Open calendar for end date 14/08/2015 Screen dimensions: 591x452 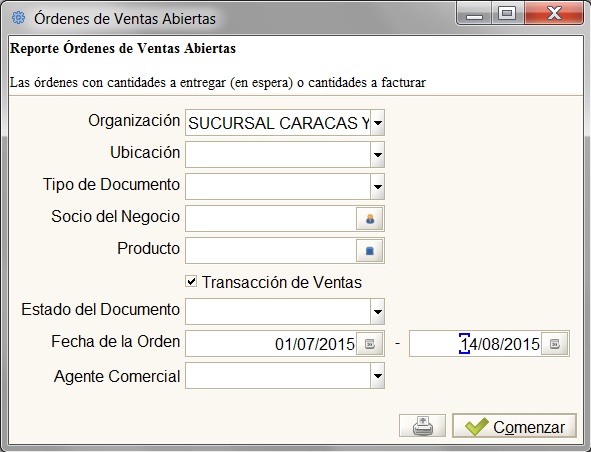pos(554,344)
